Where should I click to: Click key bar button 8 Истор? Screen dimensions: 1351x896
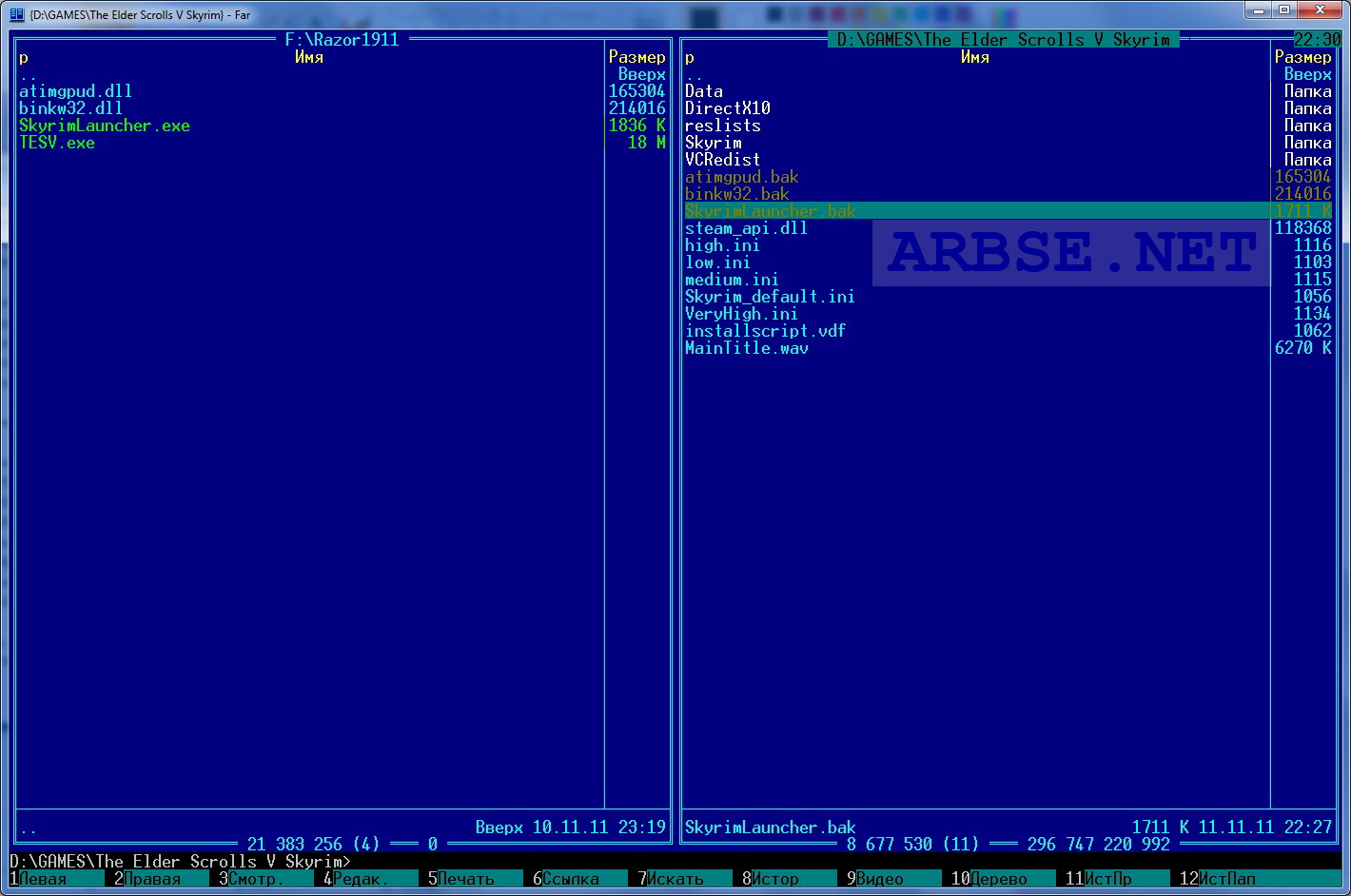click(x=790, y=879)
